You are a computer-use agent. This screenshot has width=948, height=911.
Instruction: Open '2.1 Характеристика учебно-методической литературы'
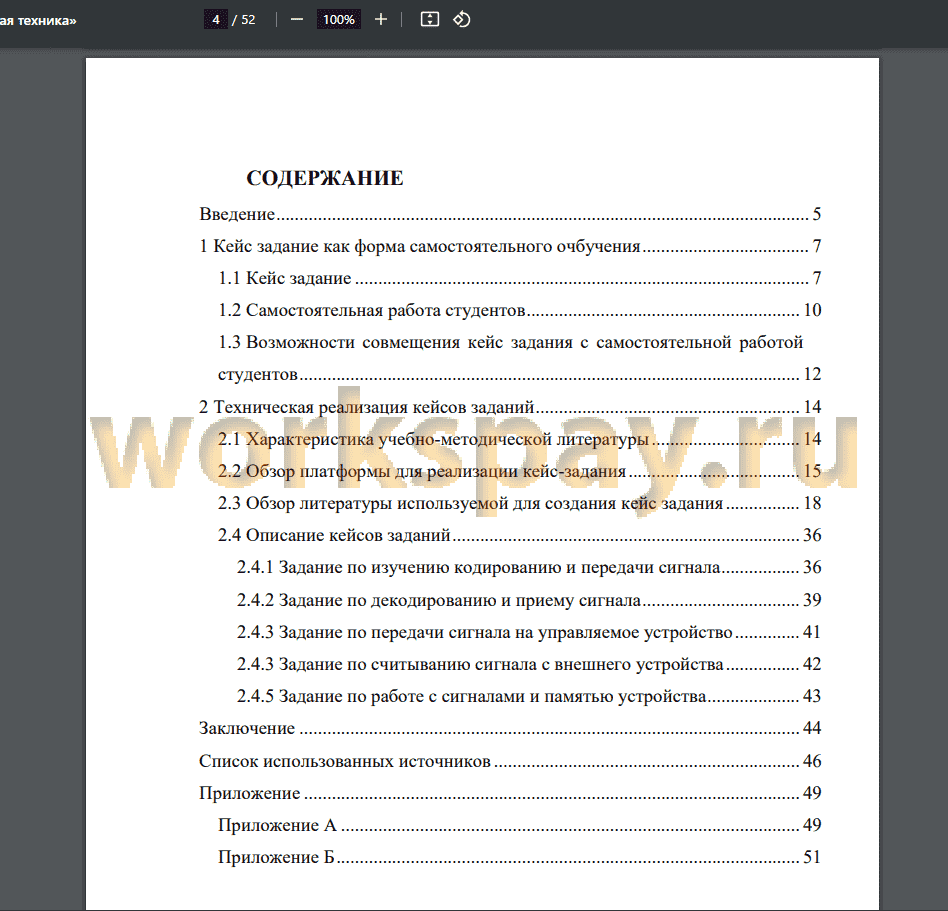[x=519, y=439]
